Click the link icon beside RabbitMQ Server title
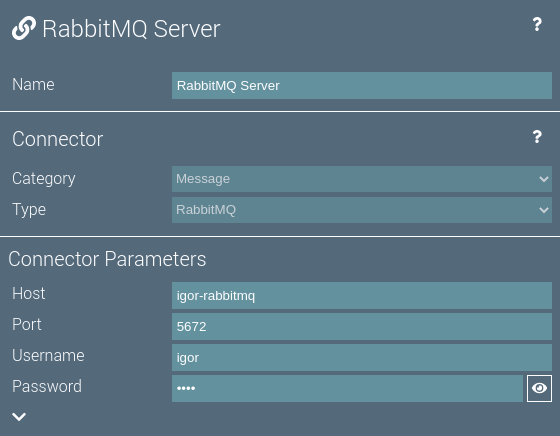 click(x=24, y=28)
